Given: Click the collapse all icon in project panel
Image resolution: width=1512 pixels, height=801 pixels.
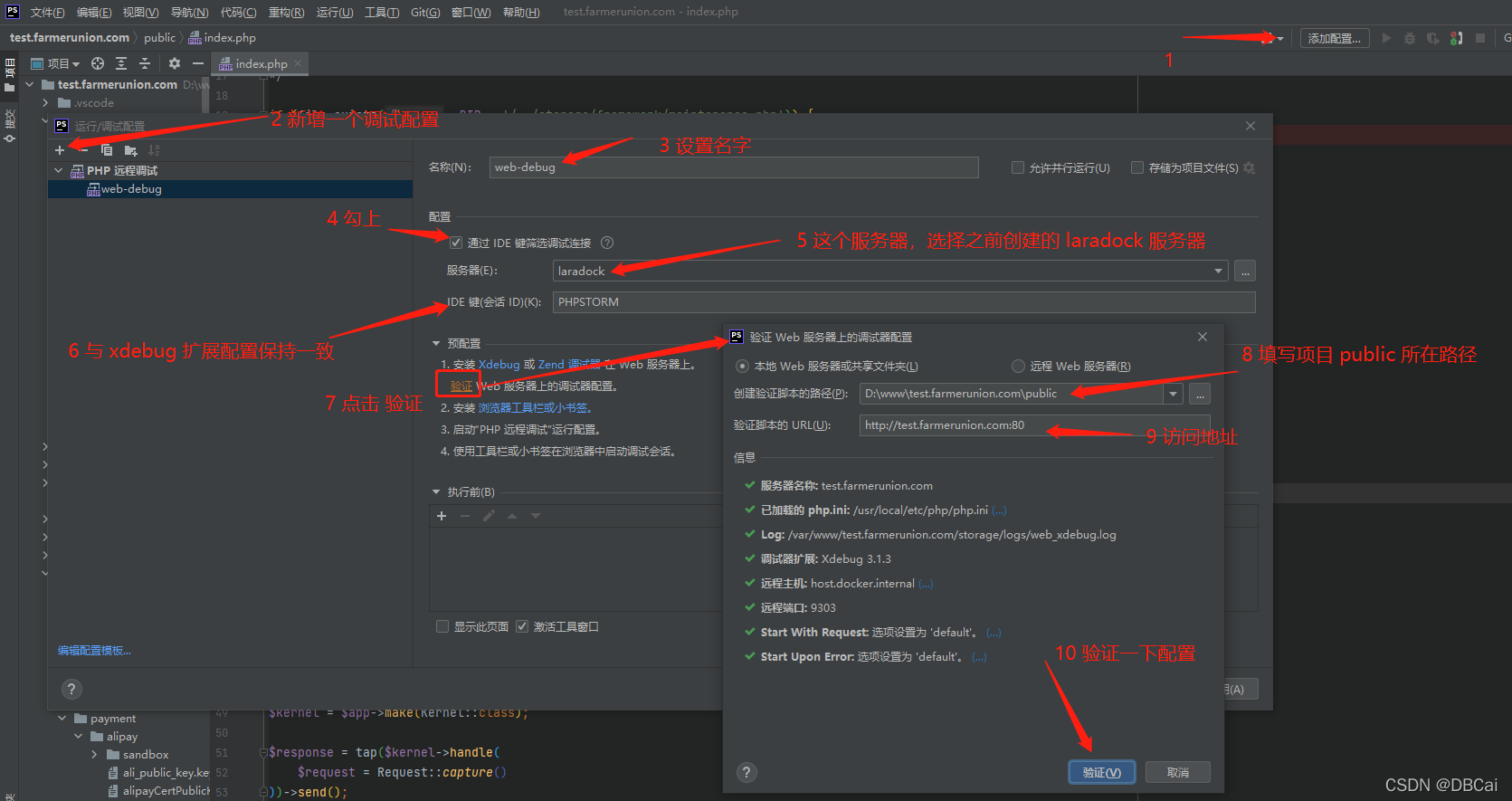Looking at the screenshot, I should pos(145,63).
